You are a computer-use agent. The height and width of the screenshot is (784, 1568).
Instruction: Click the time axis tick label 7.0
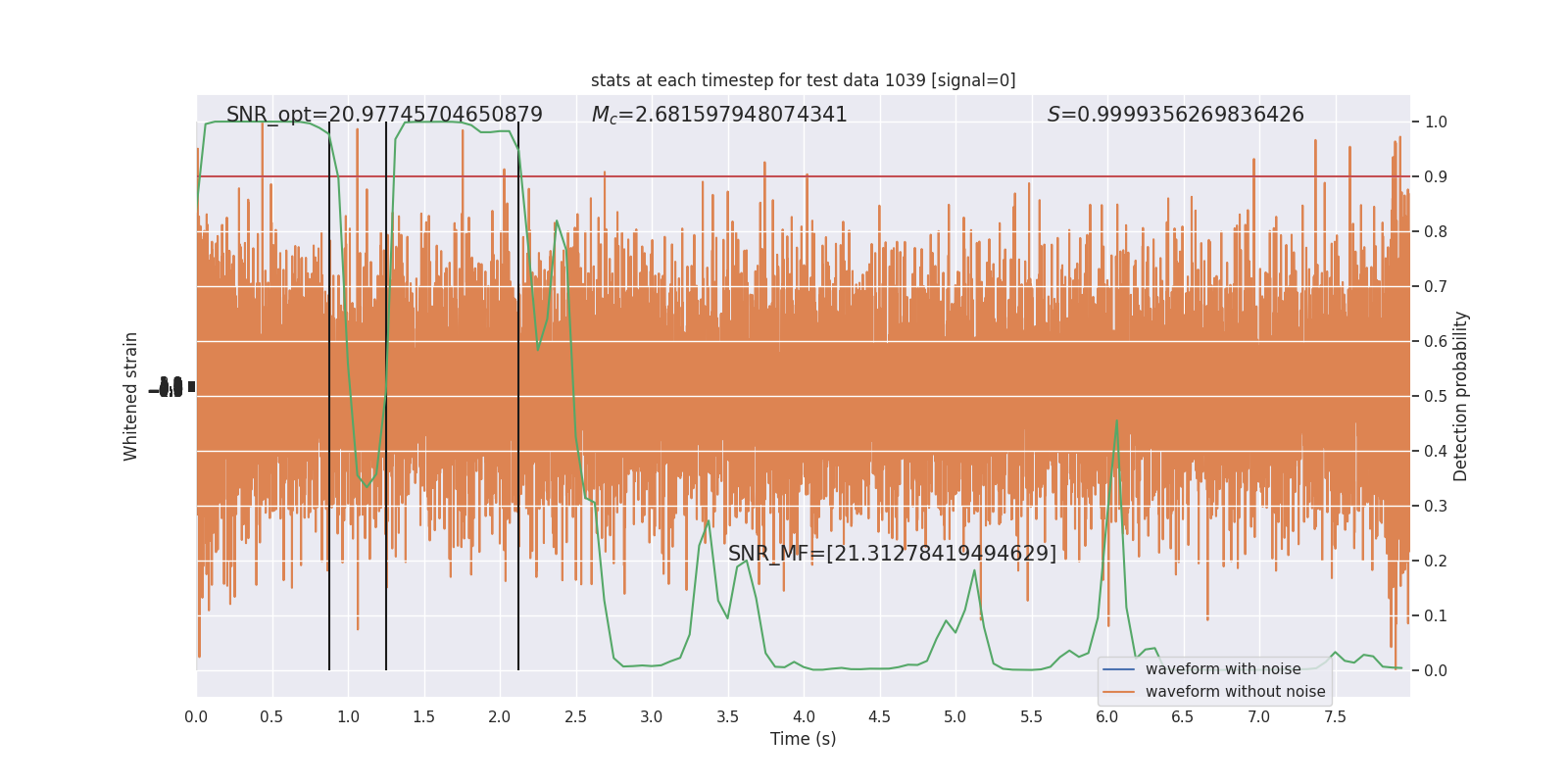(x=1259, y=716)
